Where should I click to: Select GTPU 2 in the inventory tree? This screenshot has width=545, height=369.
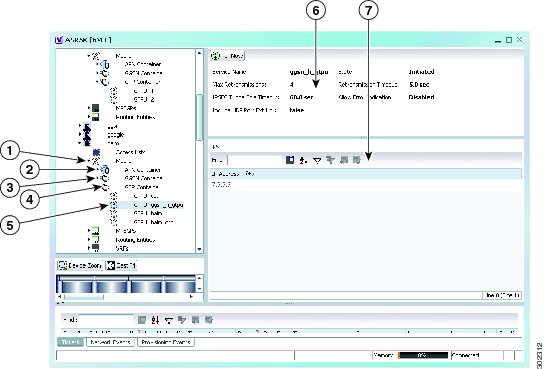coord(144,99)
